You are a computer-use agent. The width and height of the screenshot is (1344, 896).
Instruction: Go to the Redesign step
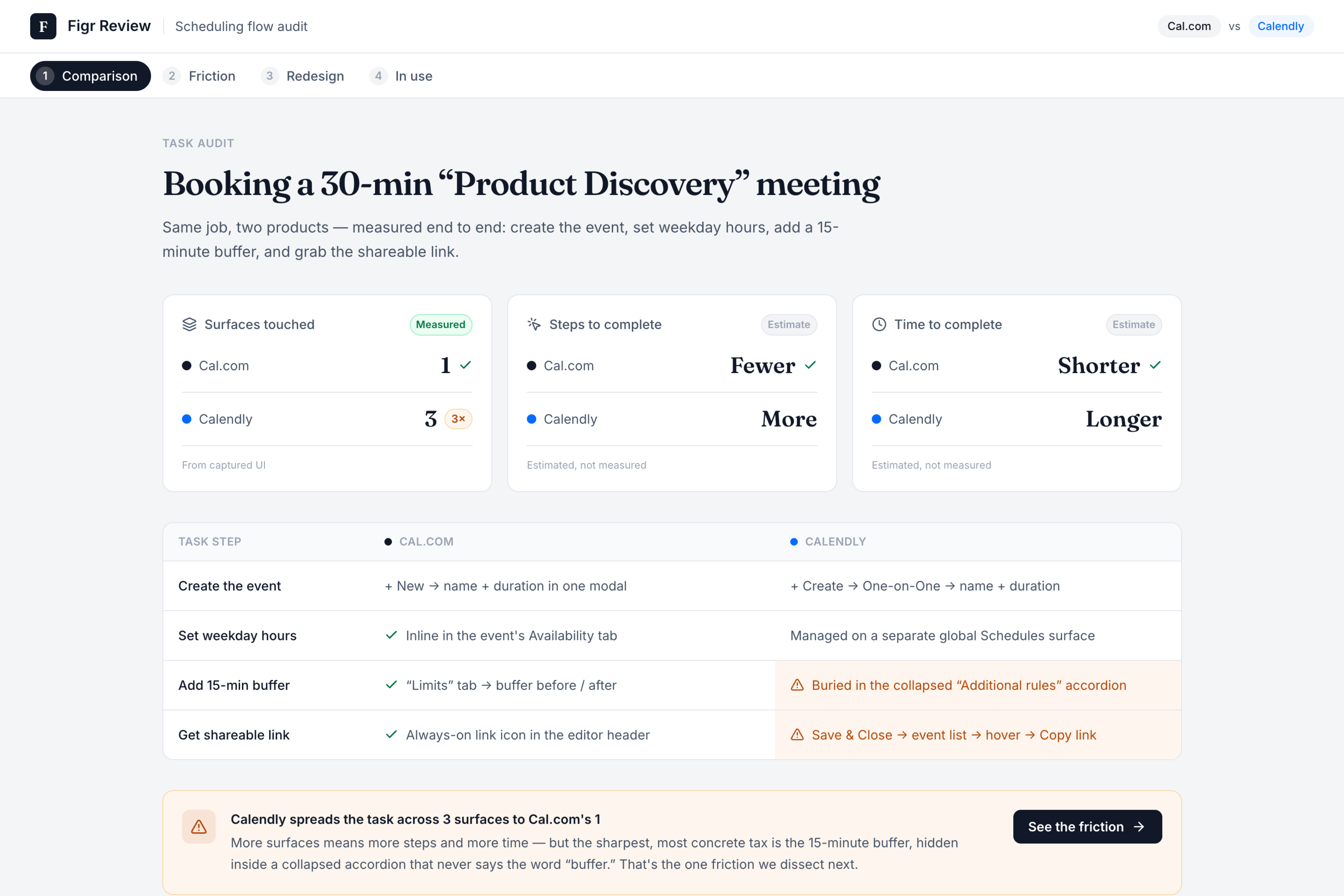[303, 76]
